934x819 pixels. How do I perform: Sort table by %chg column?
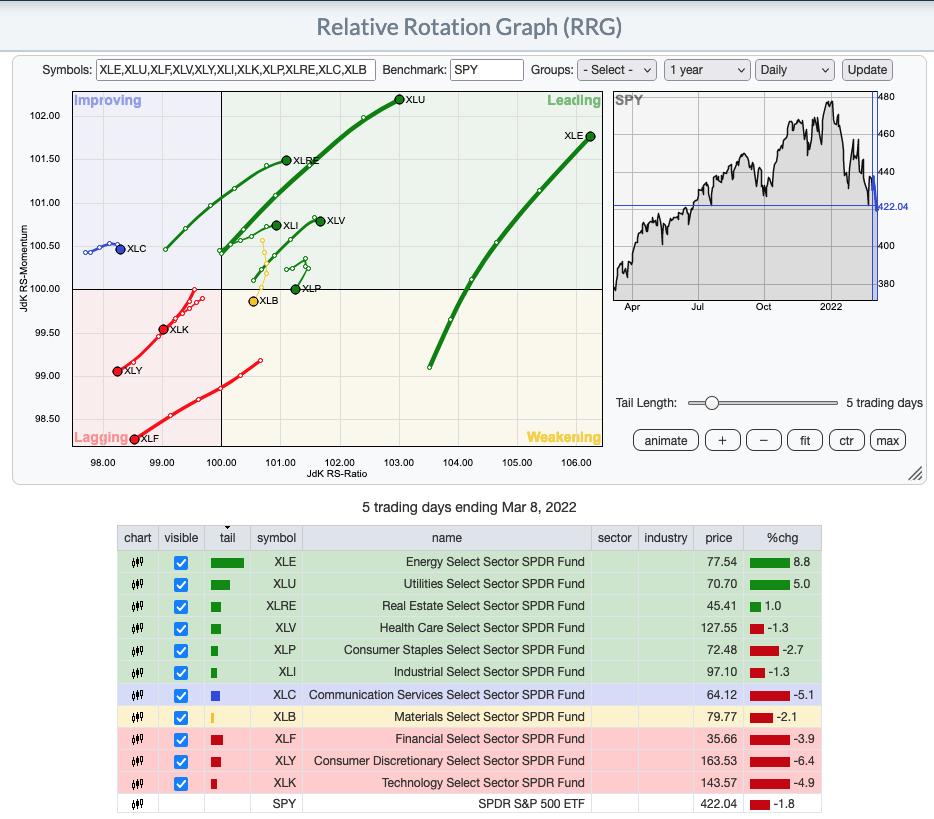pos(782,537)
